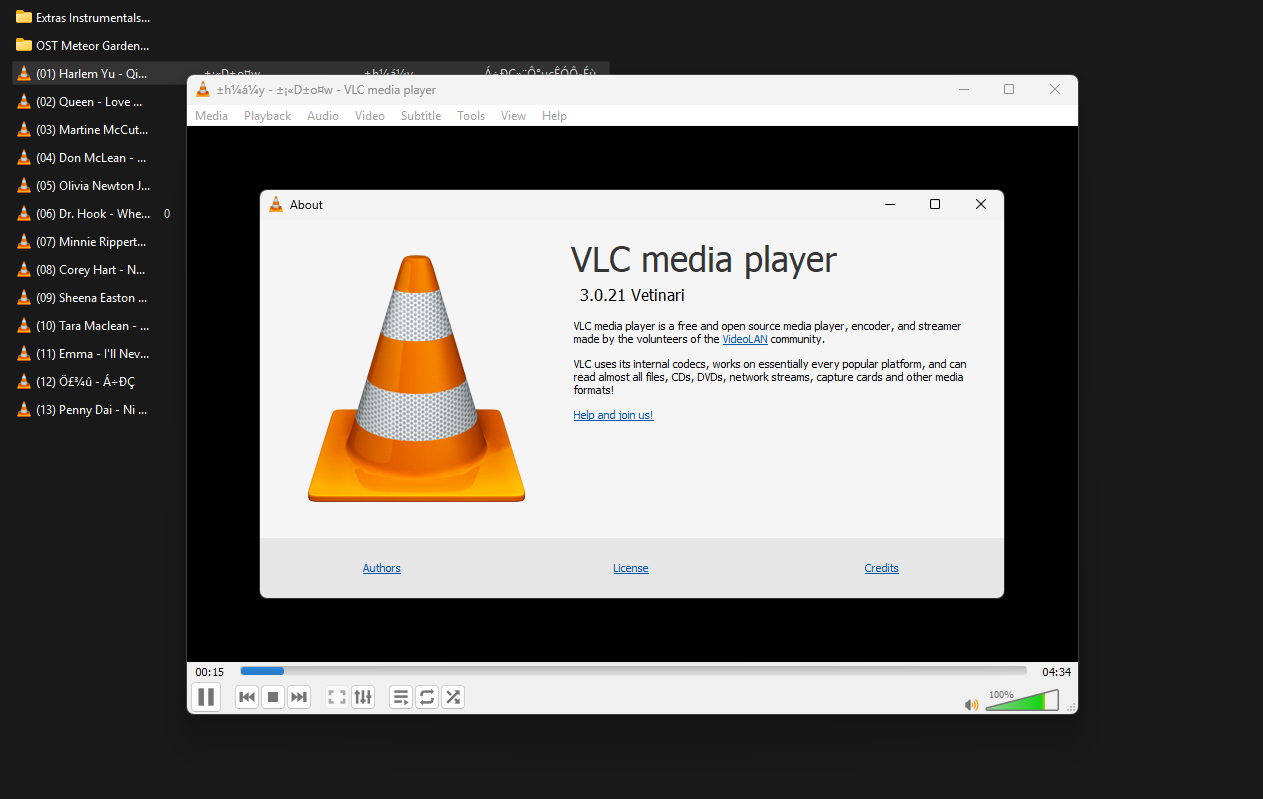
Task: Skip to the previous track
Action: (247, 697)
